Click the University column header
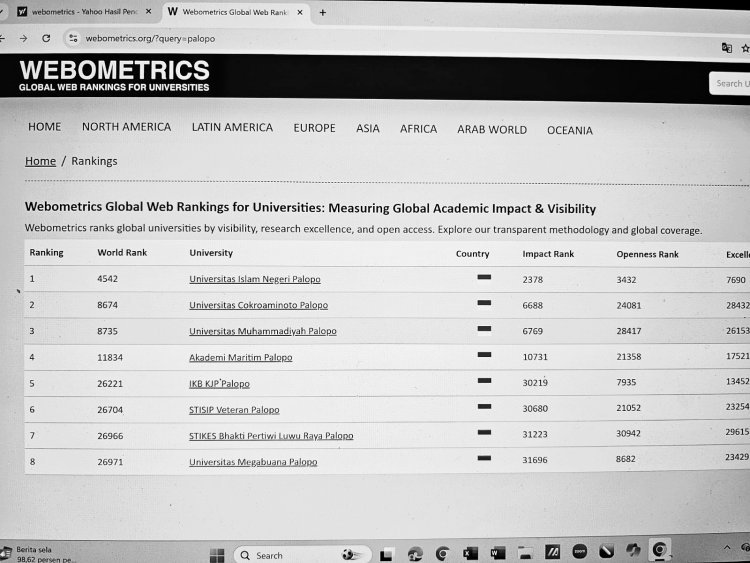 (x=211, y=253)
